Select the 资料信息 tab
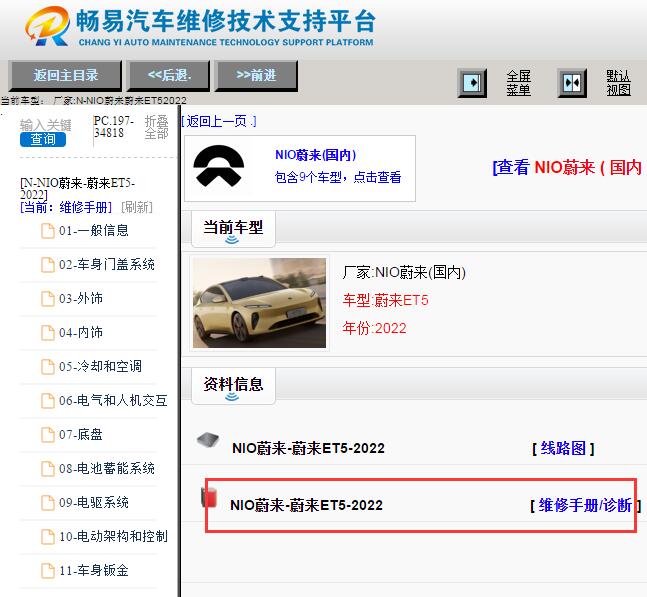Screen dimensions: 647x597 coord(233,386)
